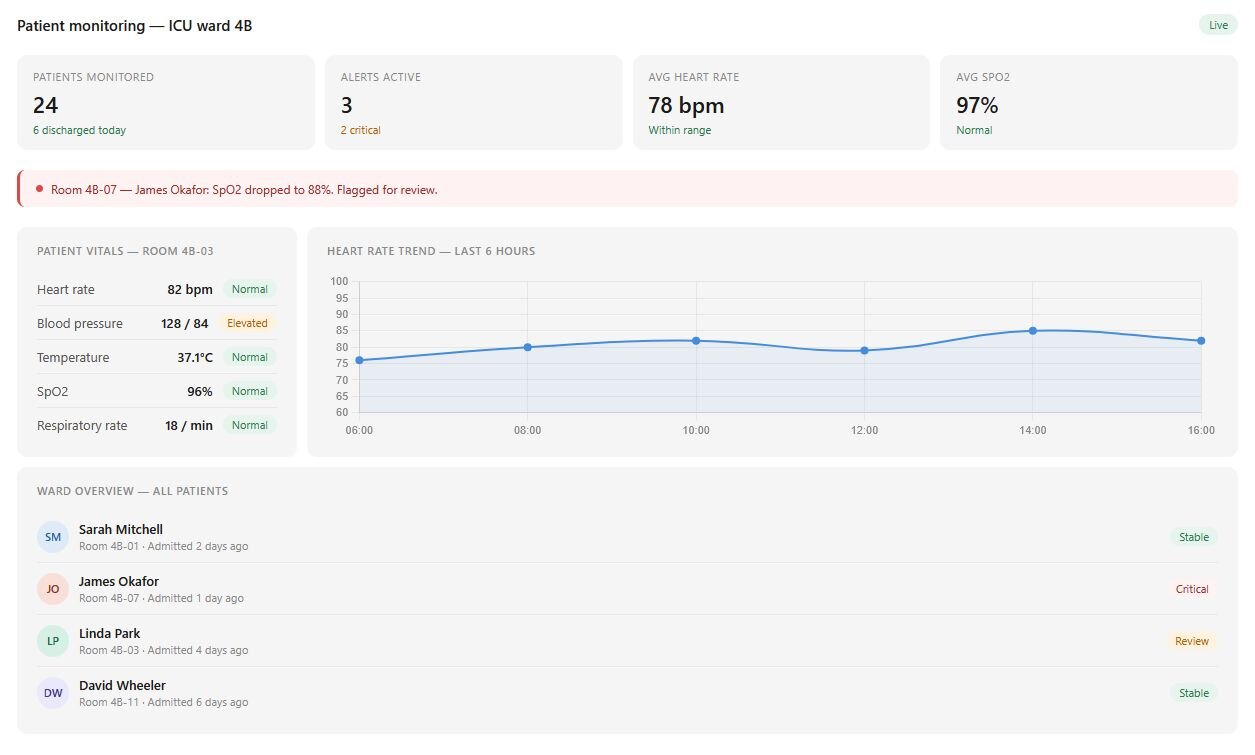Click the Normal badge for Respiratory rate
Viewport: 1255px width, 755px height.
coord(250,425)
